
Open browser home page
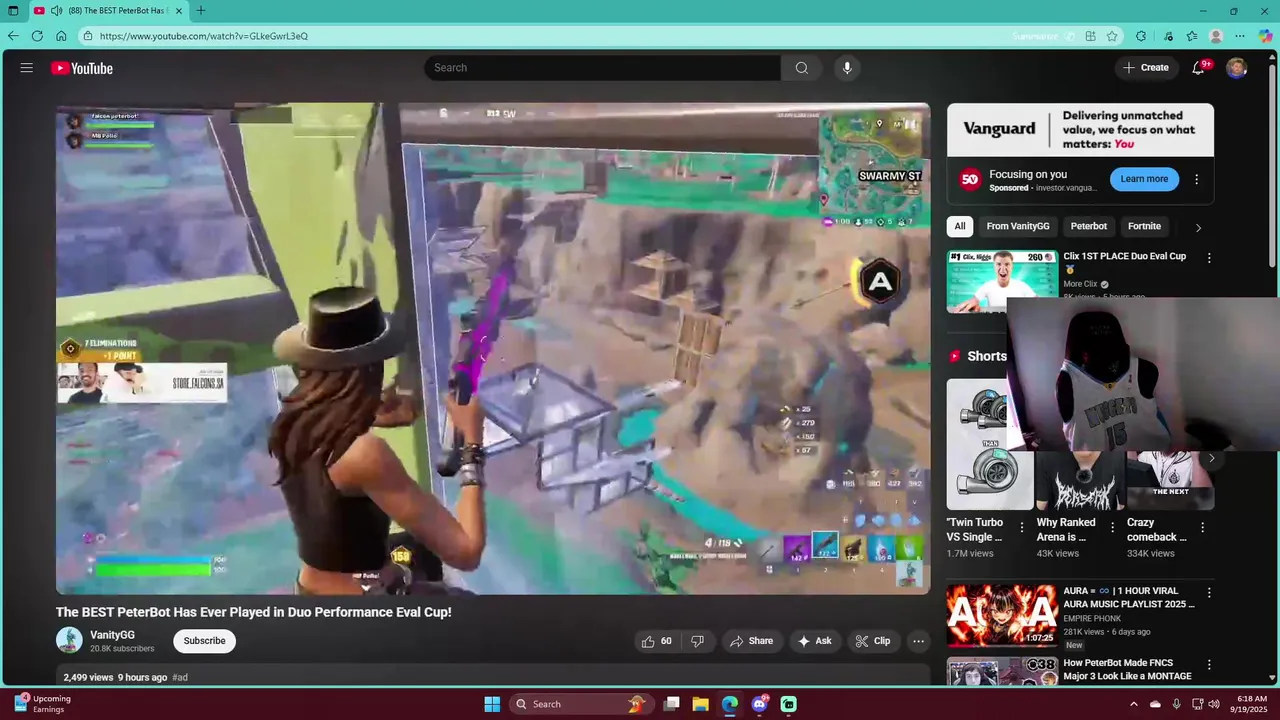click(x=61, y=36)
